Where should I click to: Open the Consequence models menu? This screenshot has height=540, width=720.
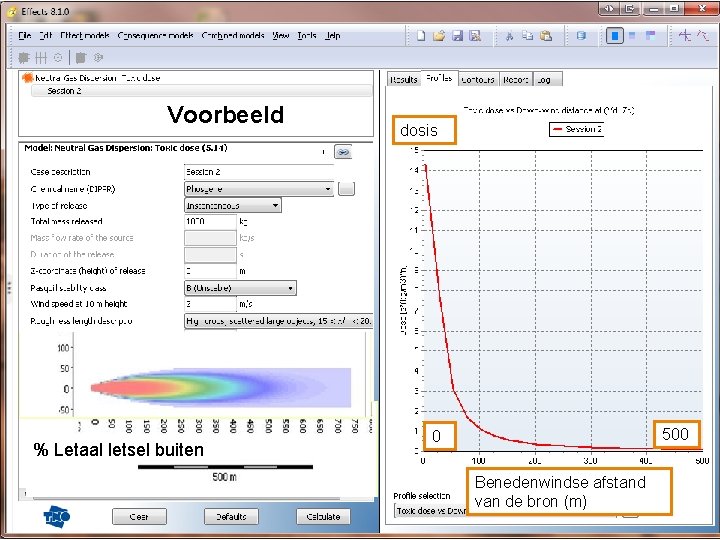point(155,36)
